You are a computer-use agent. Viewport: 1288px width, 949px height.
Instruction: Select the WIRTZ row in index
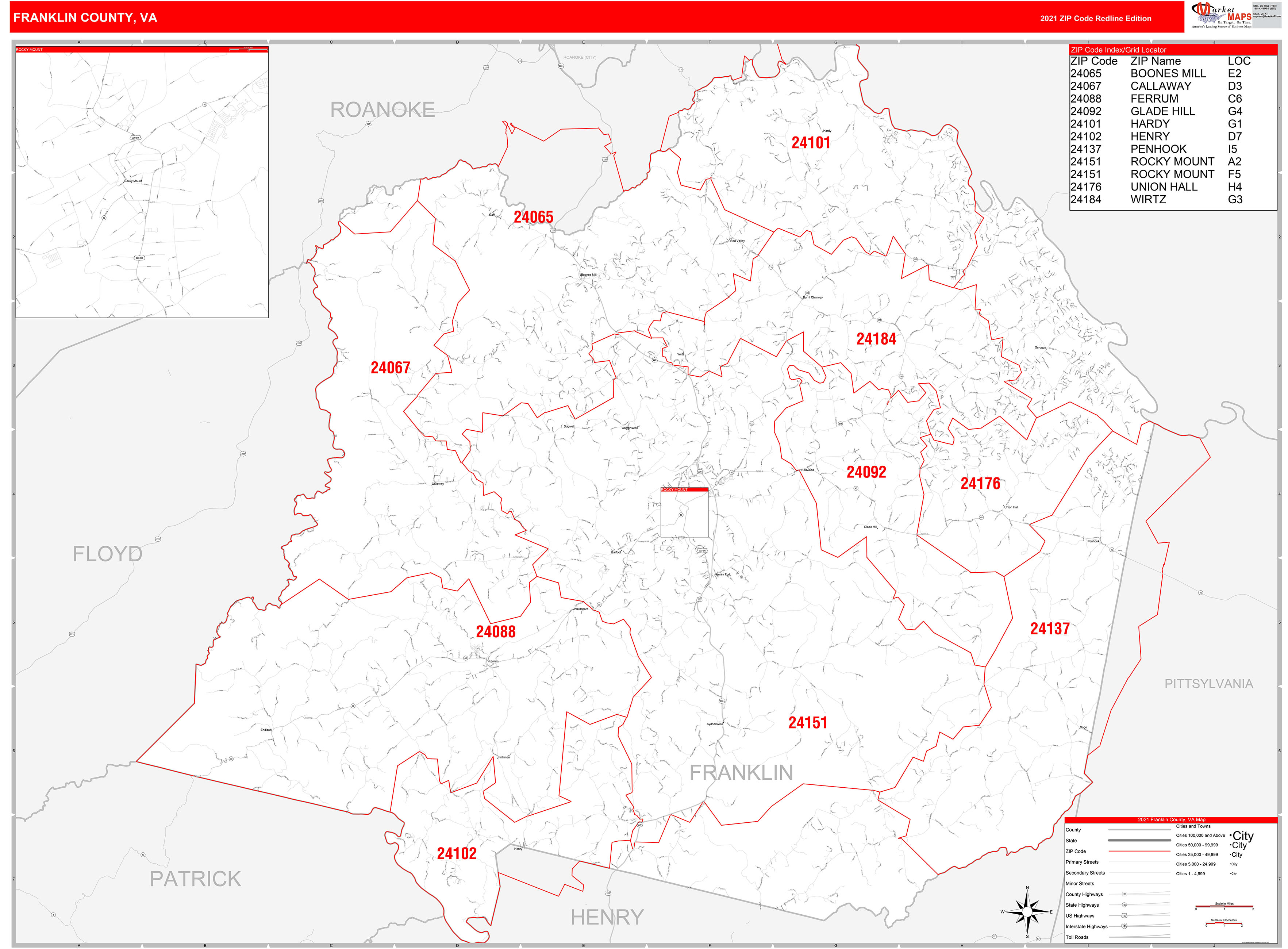(1156, 200)
